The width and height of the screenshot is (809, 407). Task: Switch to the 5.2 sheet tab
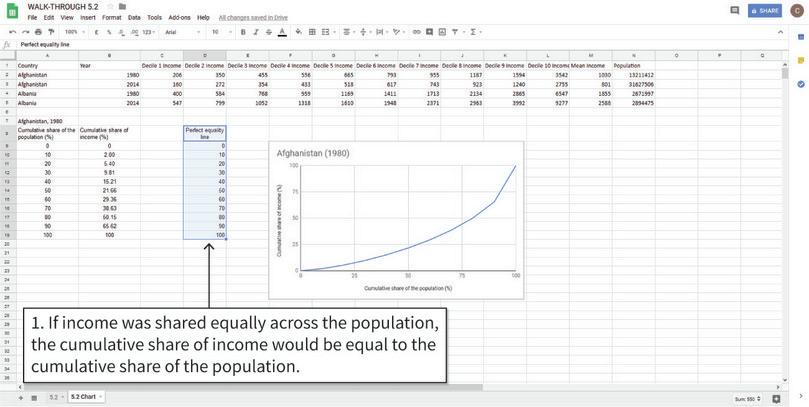point(56,397)
